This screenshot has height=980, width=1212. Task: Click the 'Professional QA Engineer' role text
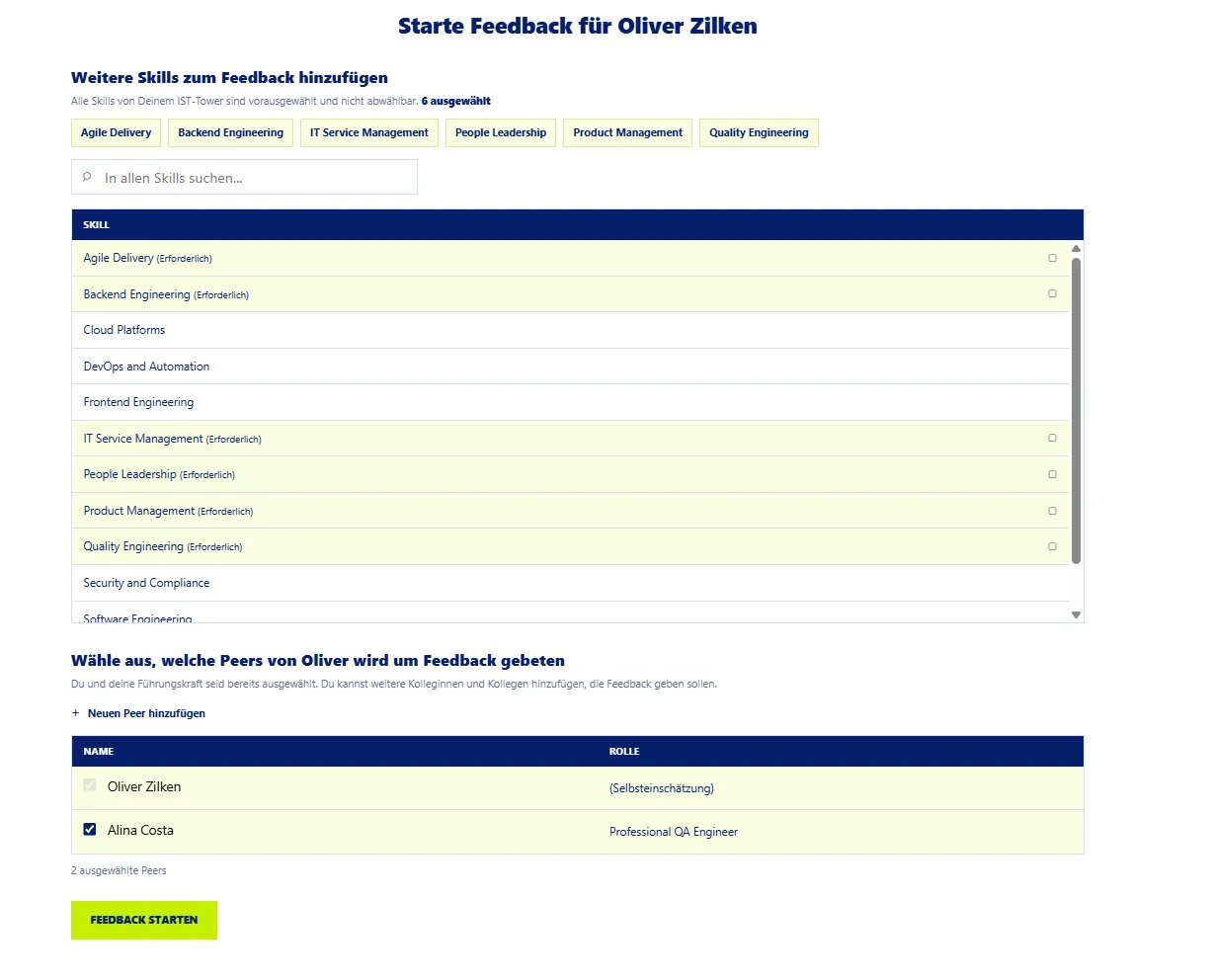pyautogui.click(x=674, y=832)
